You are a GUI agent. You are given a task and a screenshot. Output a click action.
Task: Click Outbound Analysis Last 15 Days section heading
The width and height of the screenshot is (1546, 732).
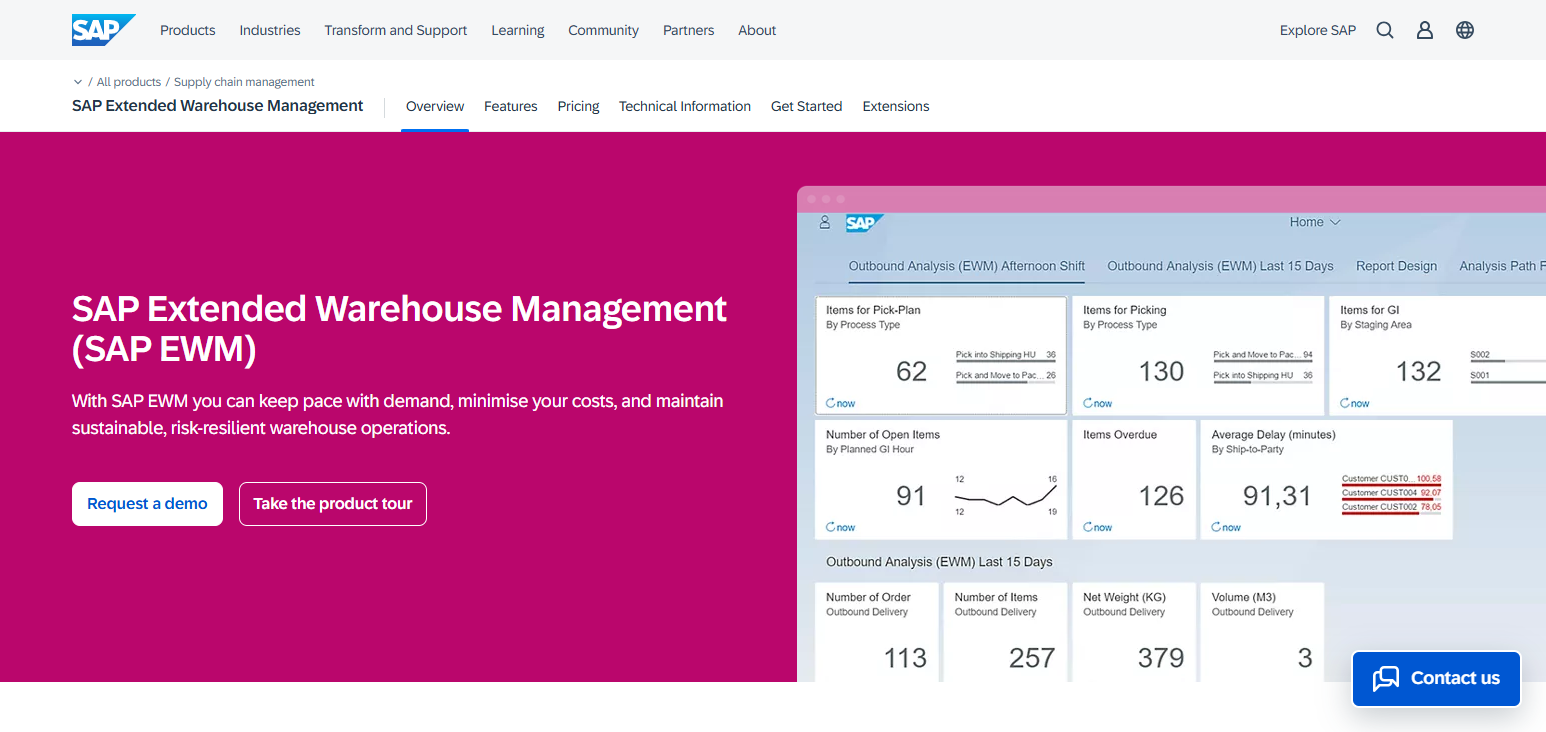click(939, 562)
